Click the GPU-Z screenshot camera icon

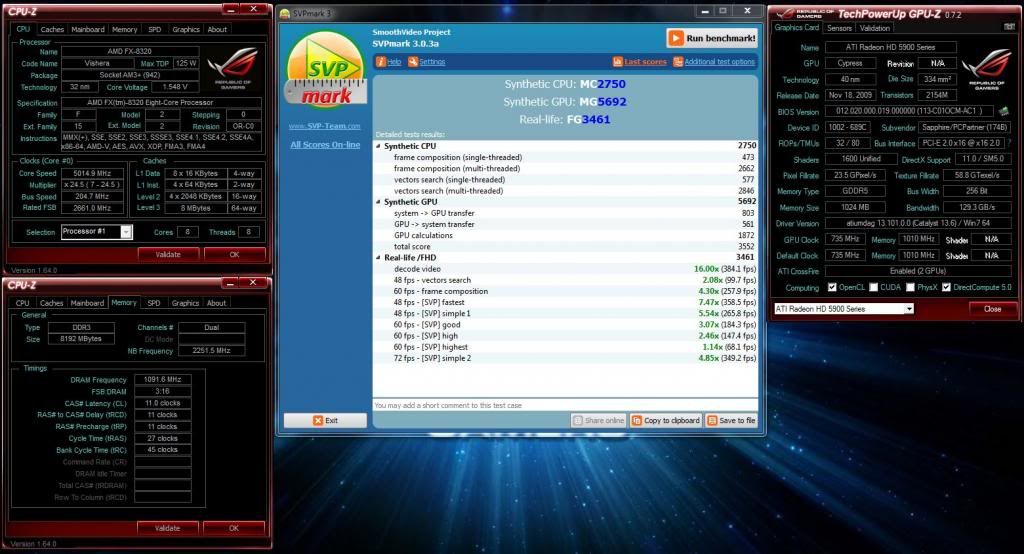tap(1009, 27)
